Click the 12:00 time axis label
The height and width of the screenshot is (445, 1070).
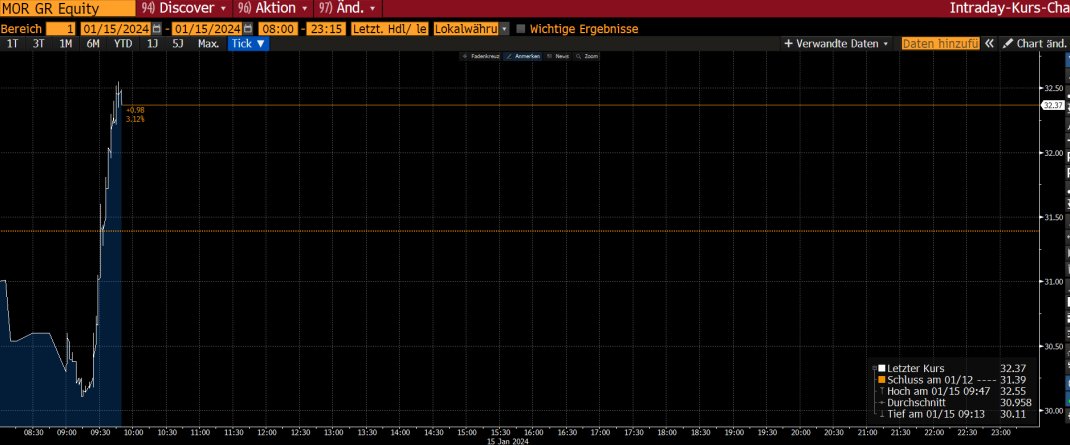(266, 432)
